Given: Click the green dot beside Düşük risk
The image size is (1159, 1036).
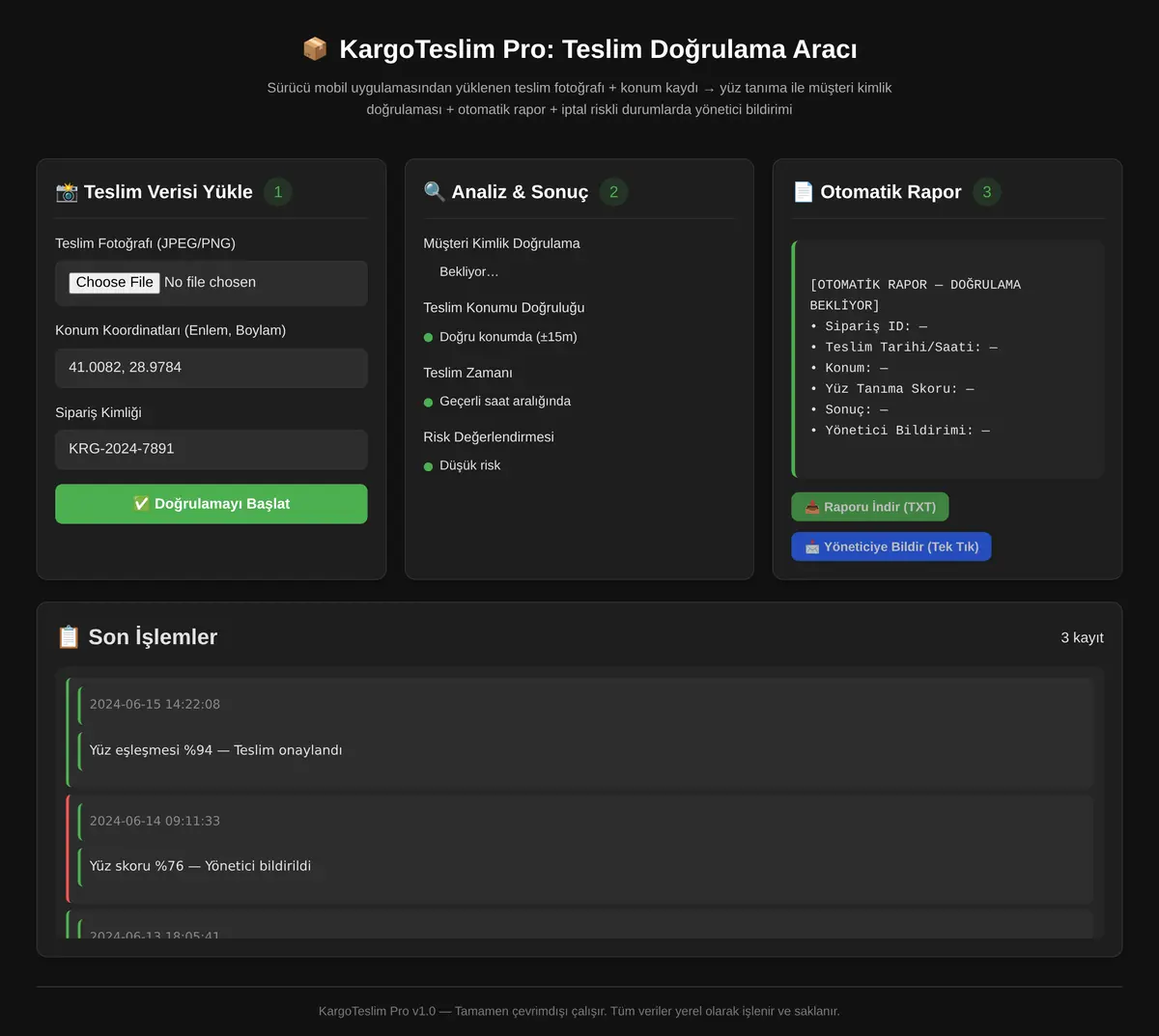Looking at the screenshot, I should pos(428,467).
